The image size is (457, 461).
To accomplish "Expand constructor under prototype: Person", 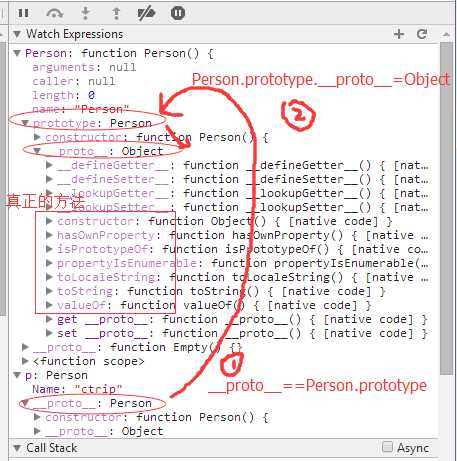I will pyautogui.click(x=37, y=137).
